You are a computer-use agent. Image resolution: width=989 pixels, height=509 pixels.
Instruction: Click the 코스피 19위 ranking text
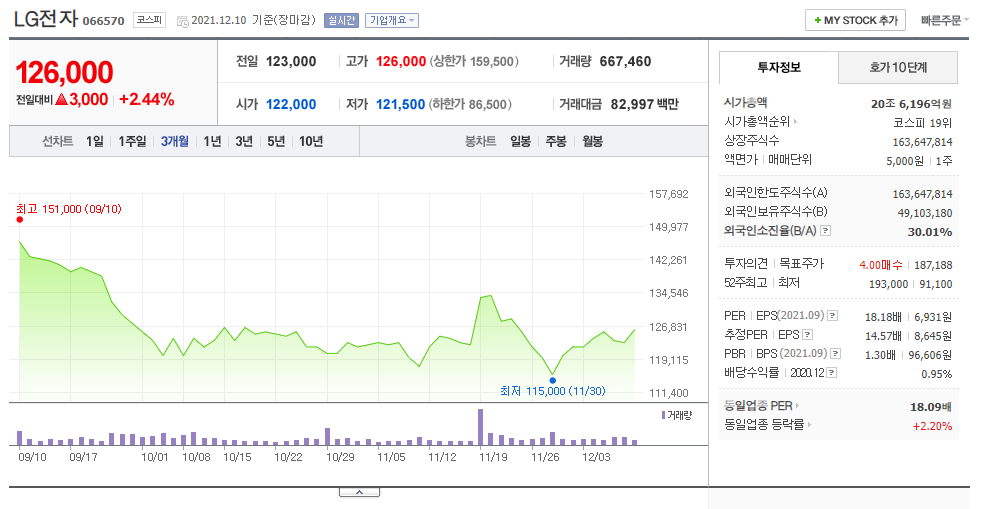tap(923, 123)
